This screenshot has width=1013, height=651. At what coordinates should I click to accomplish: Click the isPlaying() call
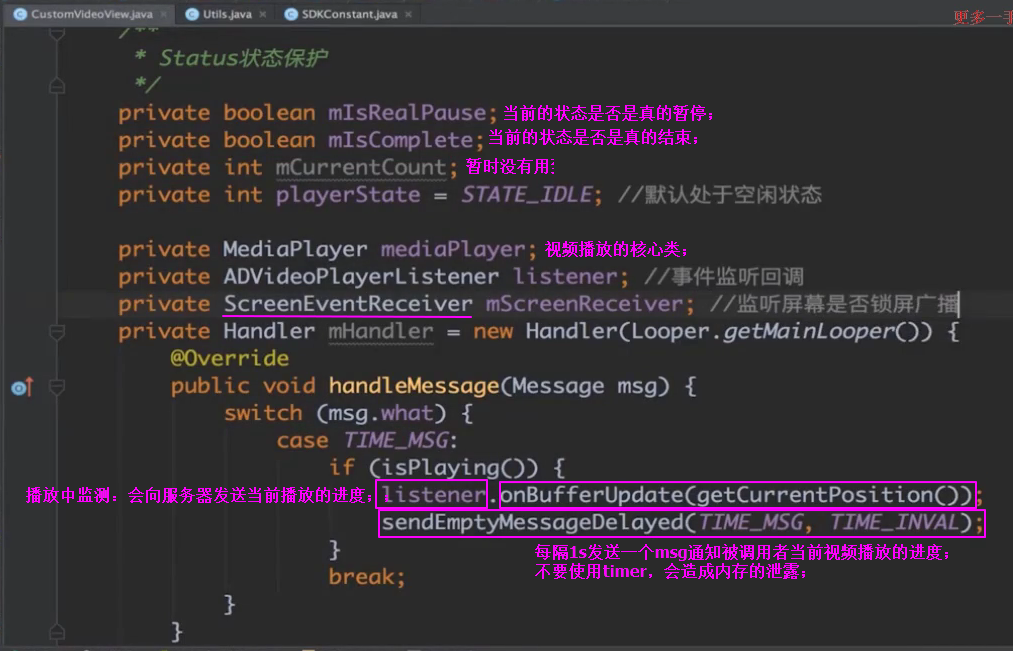point(459,468)
